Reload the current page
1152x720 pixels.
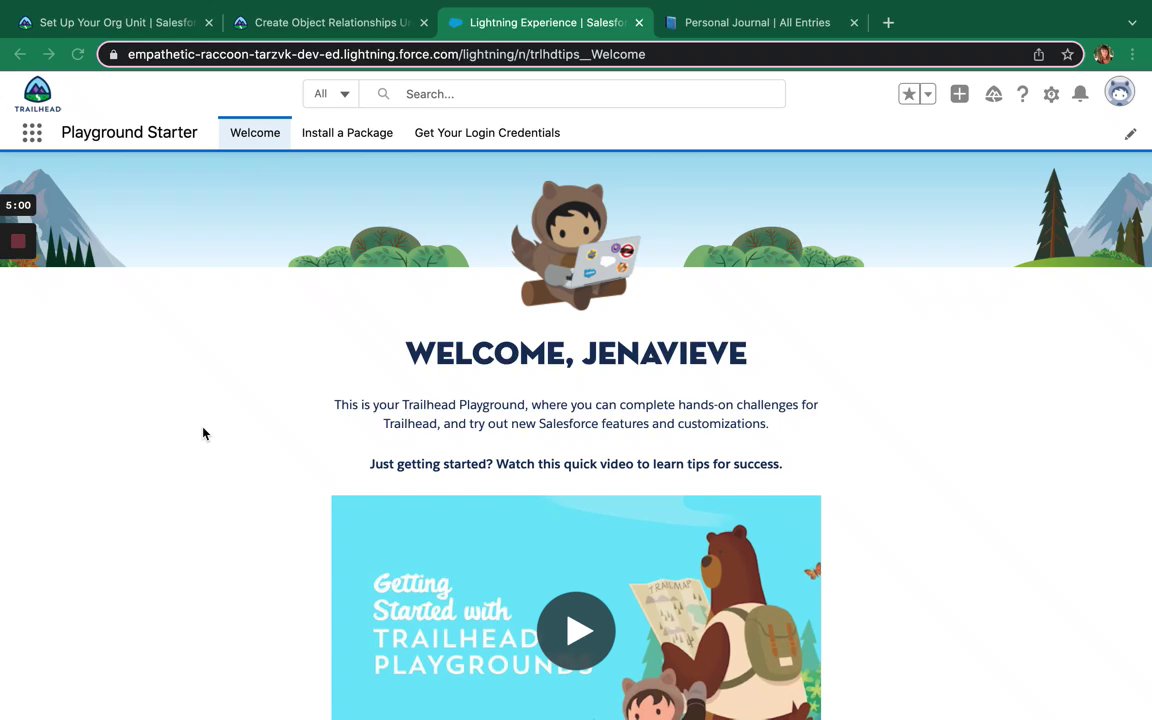[x=77, y=54]
